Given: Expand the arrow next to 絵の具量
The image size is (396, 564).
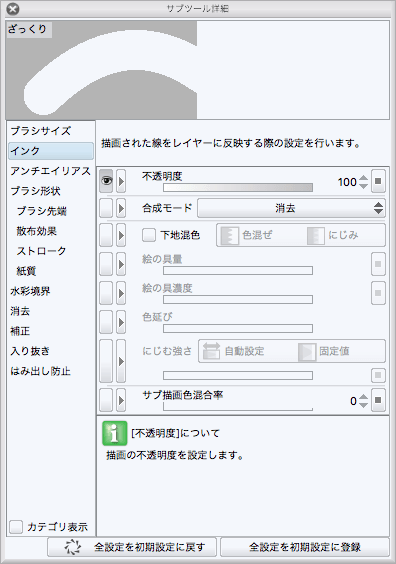Looking at the screenshot, I should point(121,264).
